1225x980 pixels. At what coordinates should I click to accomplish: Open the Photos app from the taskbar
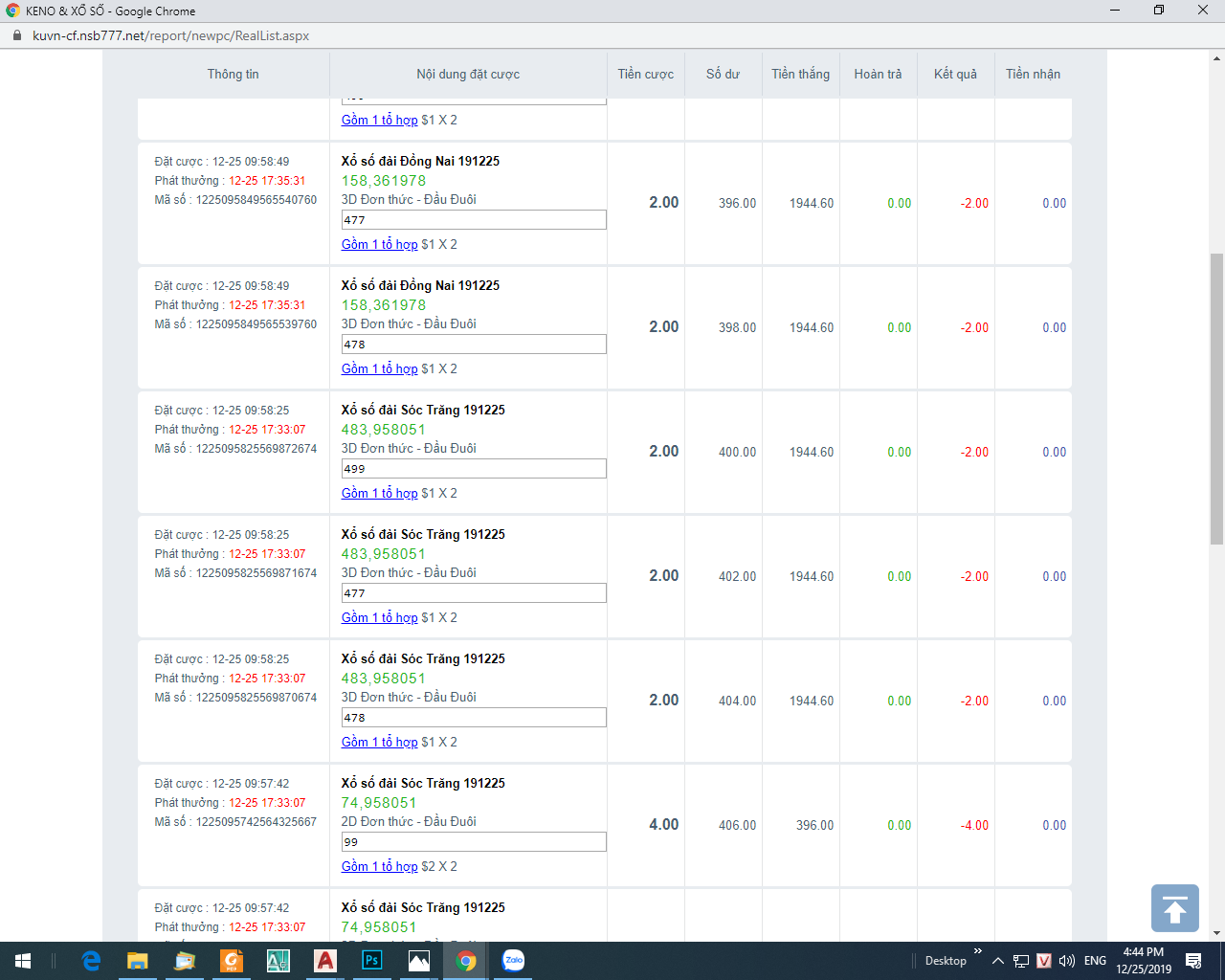click(419, 961)
